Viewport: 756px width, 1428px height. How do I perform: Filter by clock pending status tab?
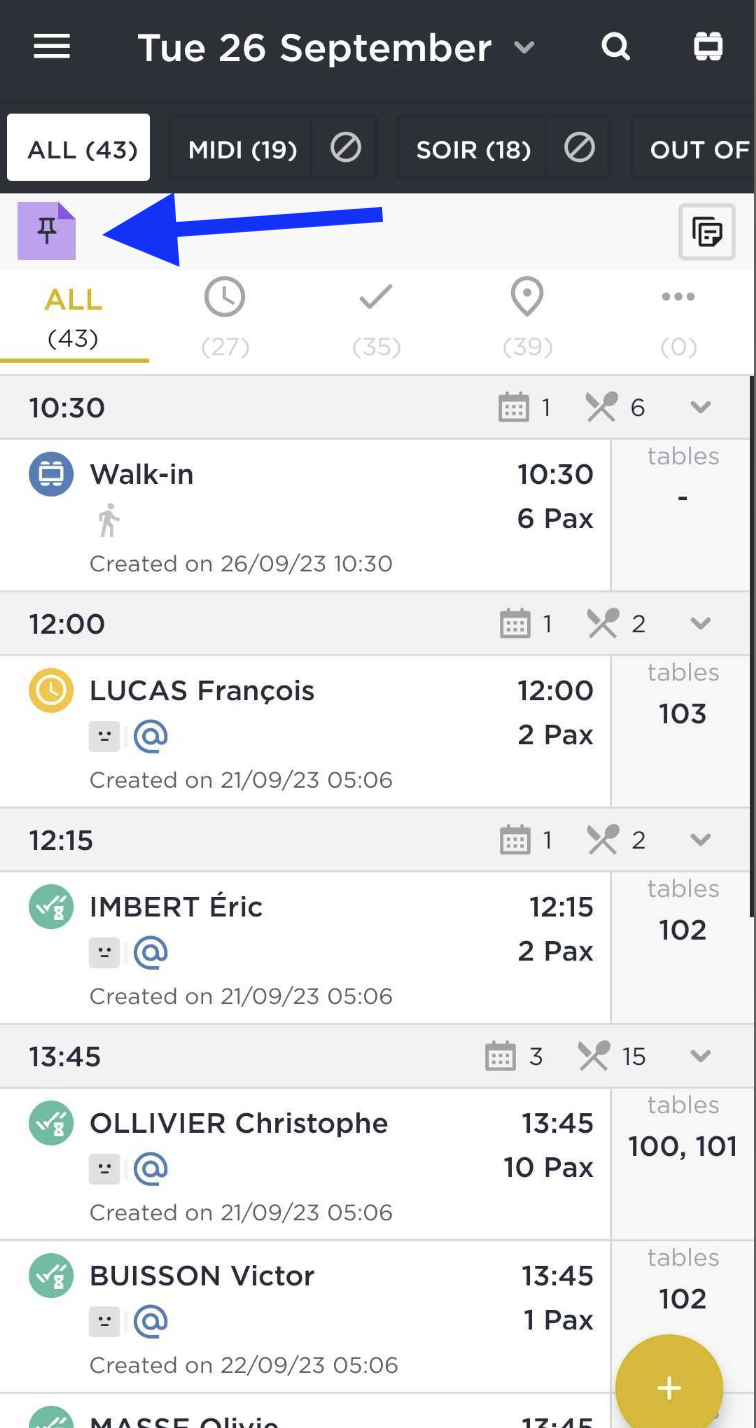tap(225, 318)
